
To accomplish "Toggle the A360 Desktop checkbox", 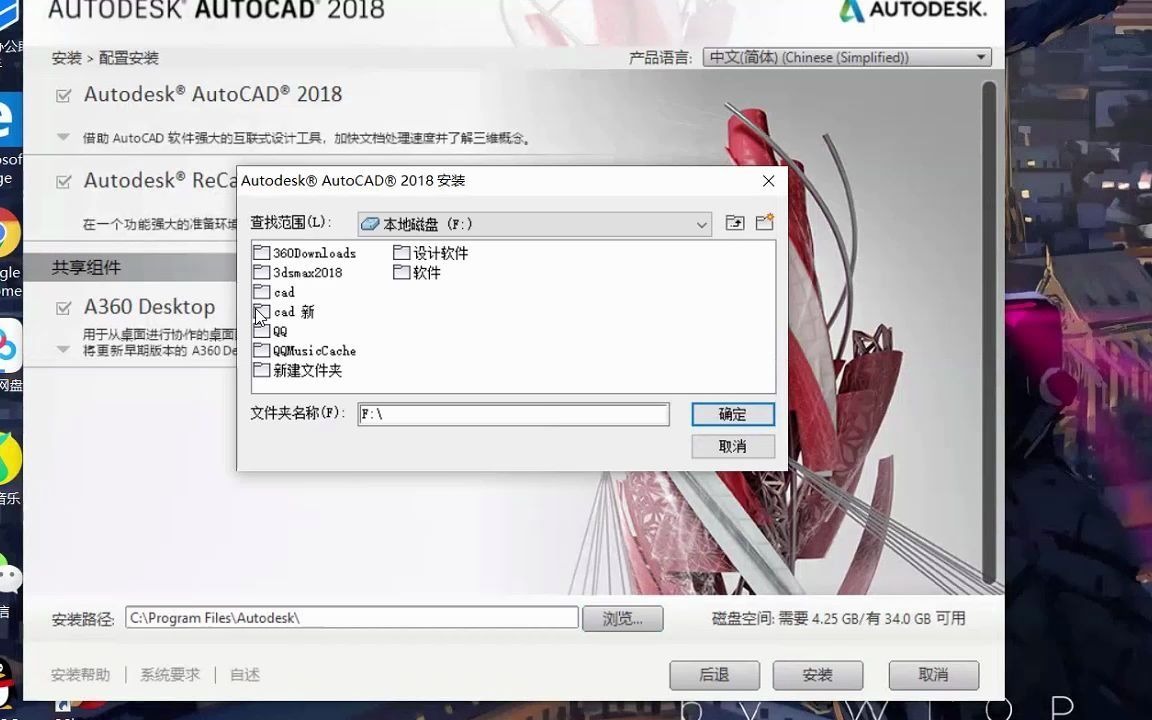I will click(x=62, y=306).
